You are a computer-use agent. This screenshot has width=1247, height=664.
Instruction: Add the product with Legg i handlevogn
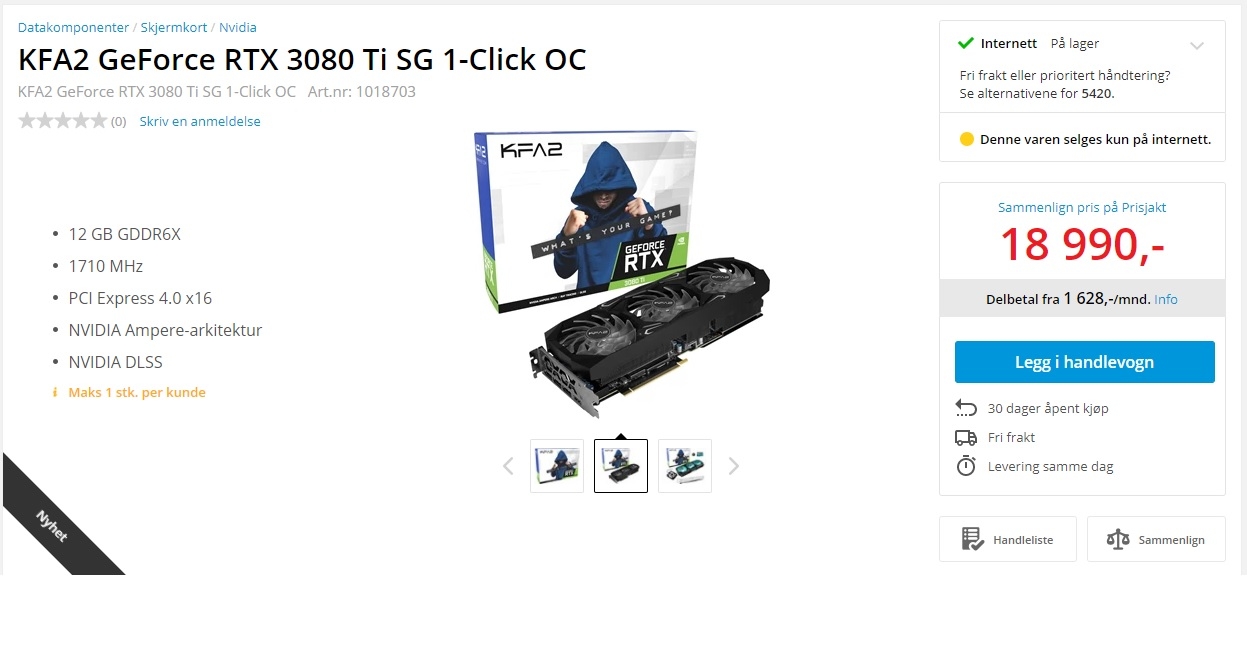[1085, 362]
